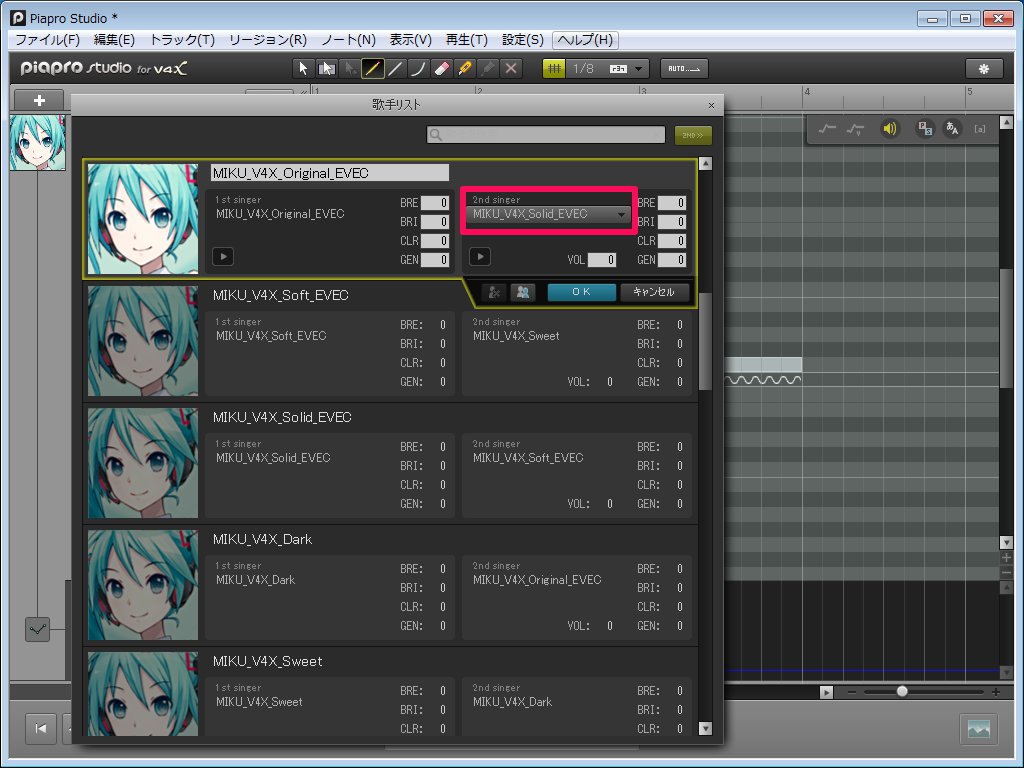This screenshot has width=1024, height=768.
Task: Toggle the yellow grid snap button
Action: (x=554, y=69)
